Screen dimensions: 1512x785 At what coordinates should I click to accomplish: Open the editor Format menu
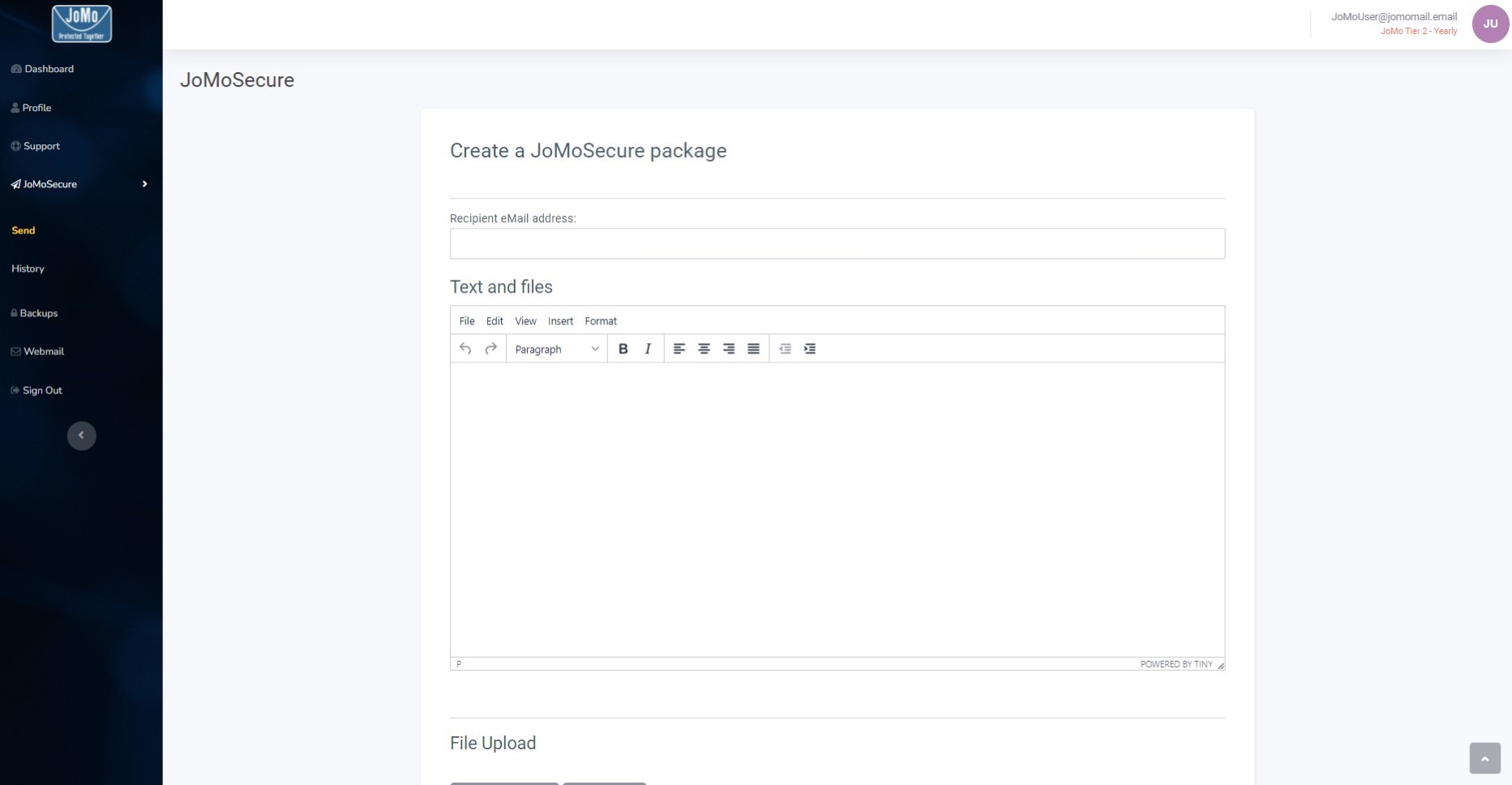(x=601, y=321)
